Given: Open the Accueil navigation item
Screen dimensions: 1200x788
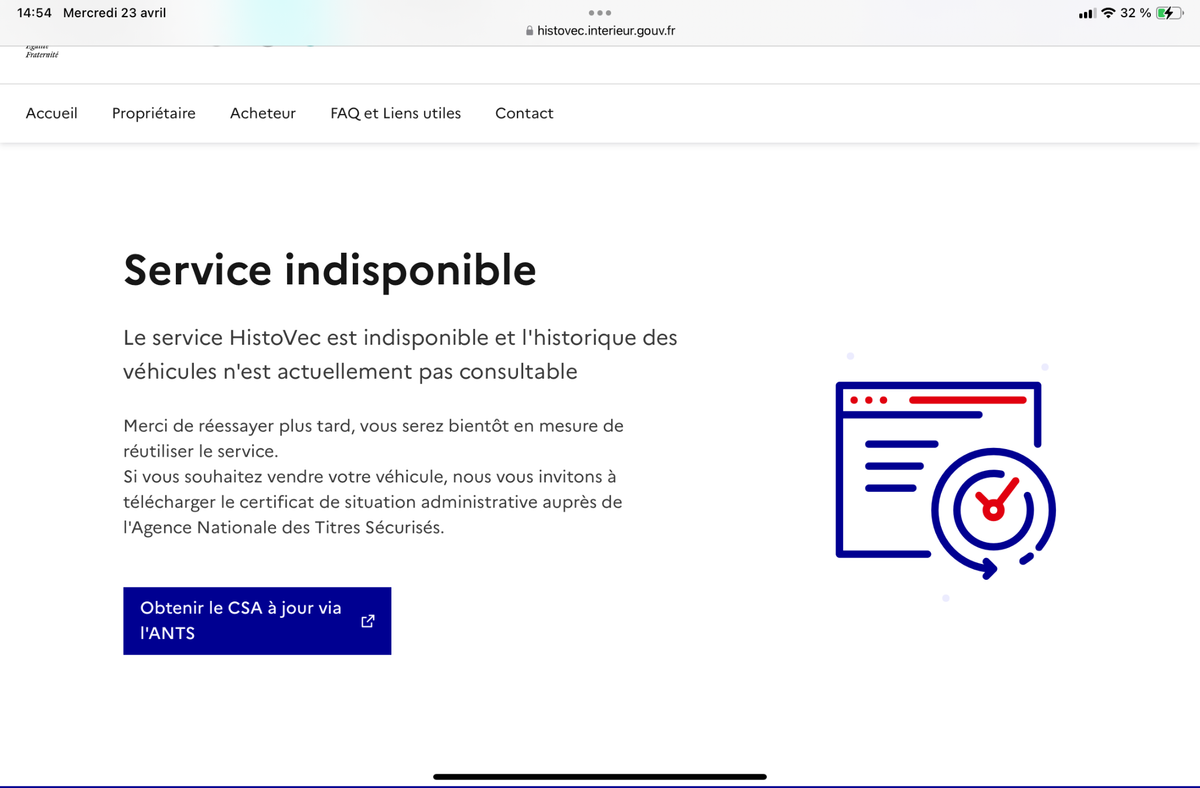Looking at the screenshot, I should point(51,113).
